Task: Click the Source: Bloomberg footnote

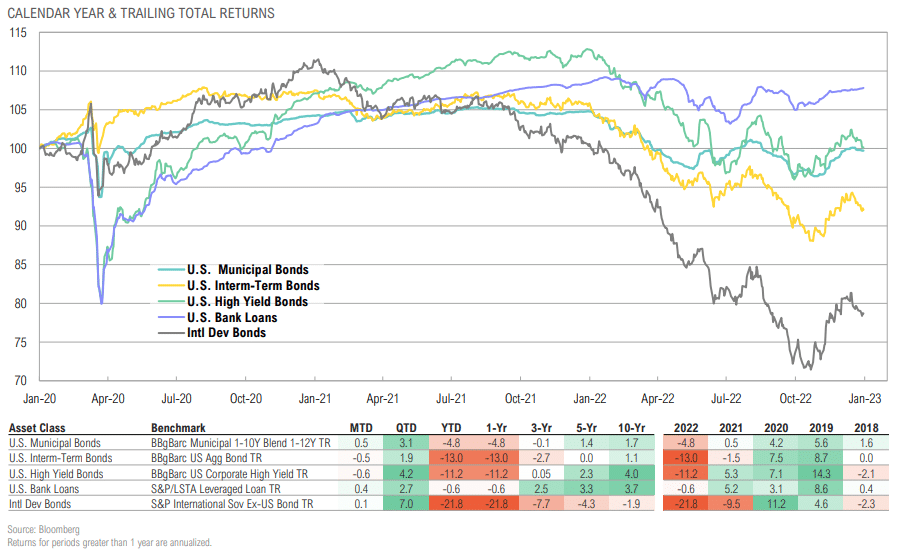Action: pyautogui.click(x=44, y=529)
